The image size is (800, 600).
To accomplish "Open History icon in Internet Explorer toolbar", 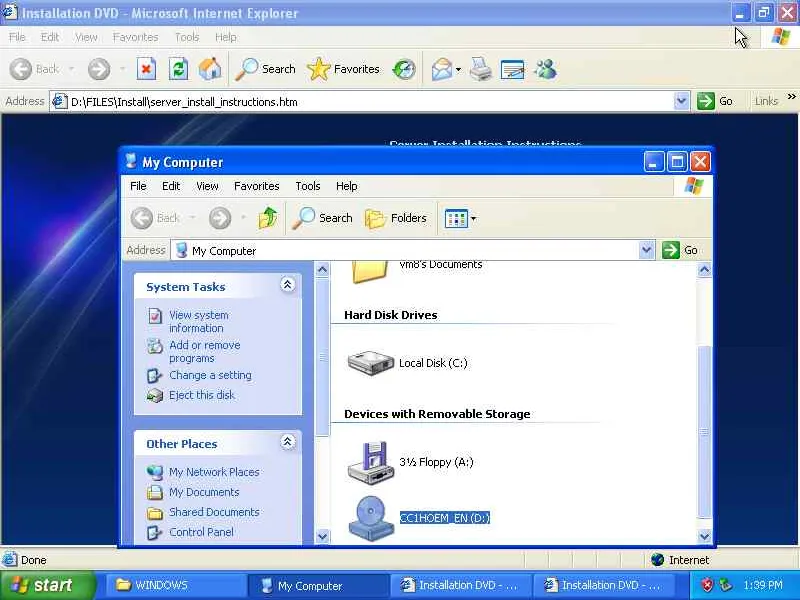I will point(404,69).
